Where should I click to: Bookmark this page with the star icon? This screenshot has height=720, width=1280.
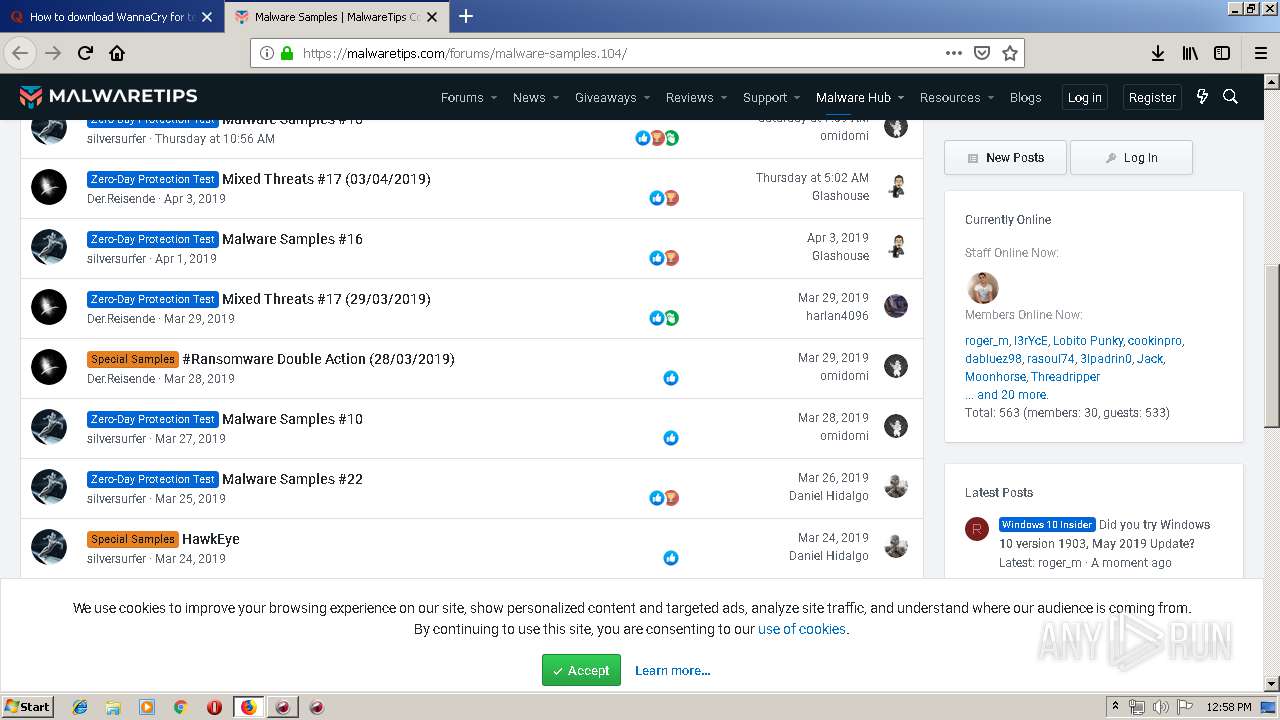pos(1010,53)
